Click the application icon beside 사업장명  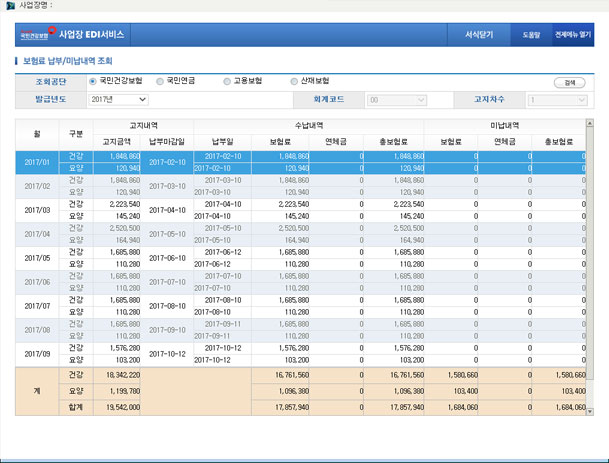pyautogui.click(x=10, y=5)
